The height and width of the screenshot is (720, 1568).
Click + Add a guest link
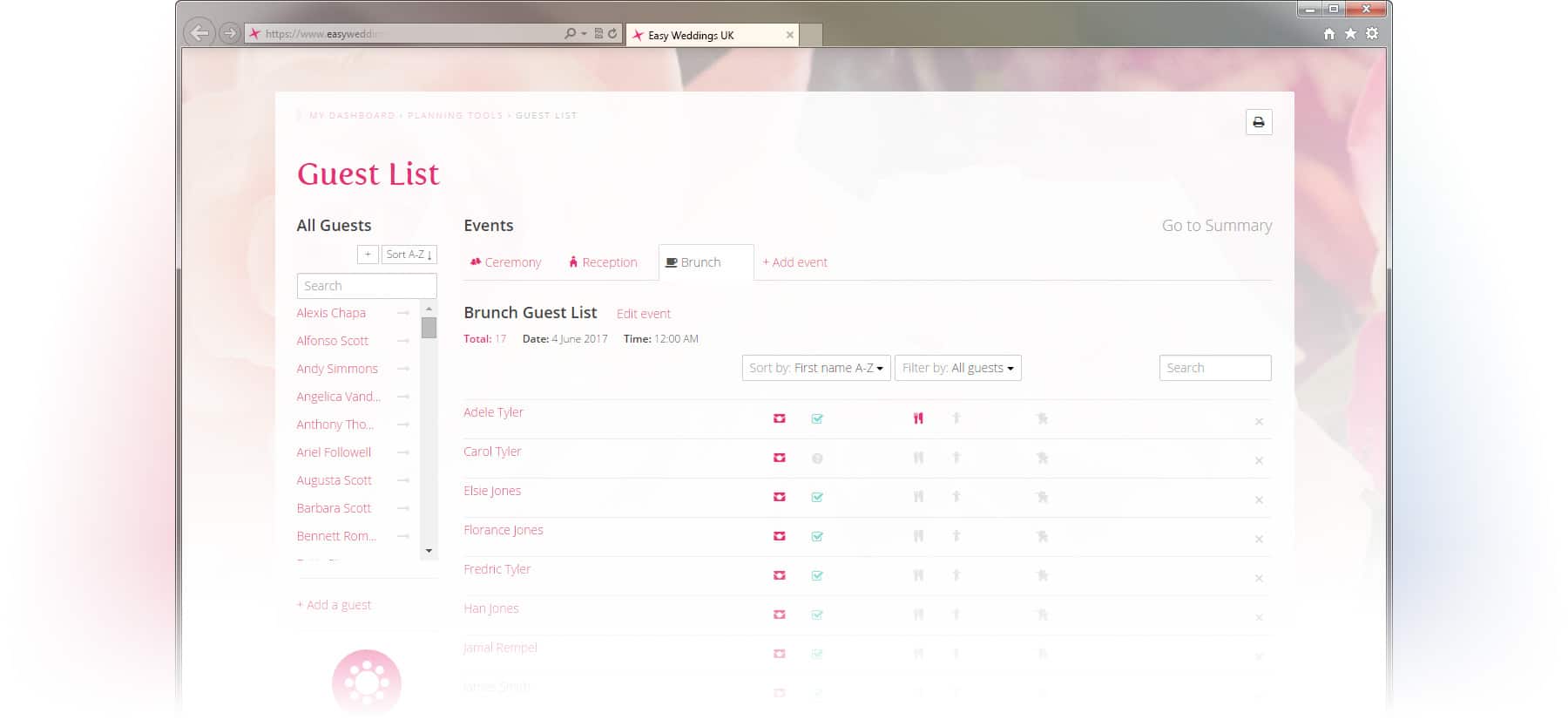tap(334, 605)
